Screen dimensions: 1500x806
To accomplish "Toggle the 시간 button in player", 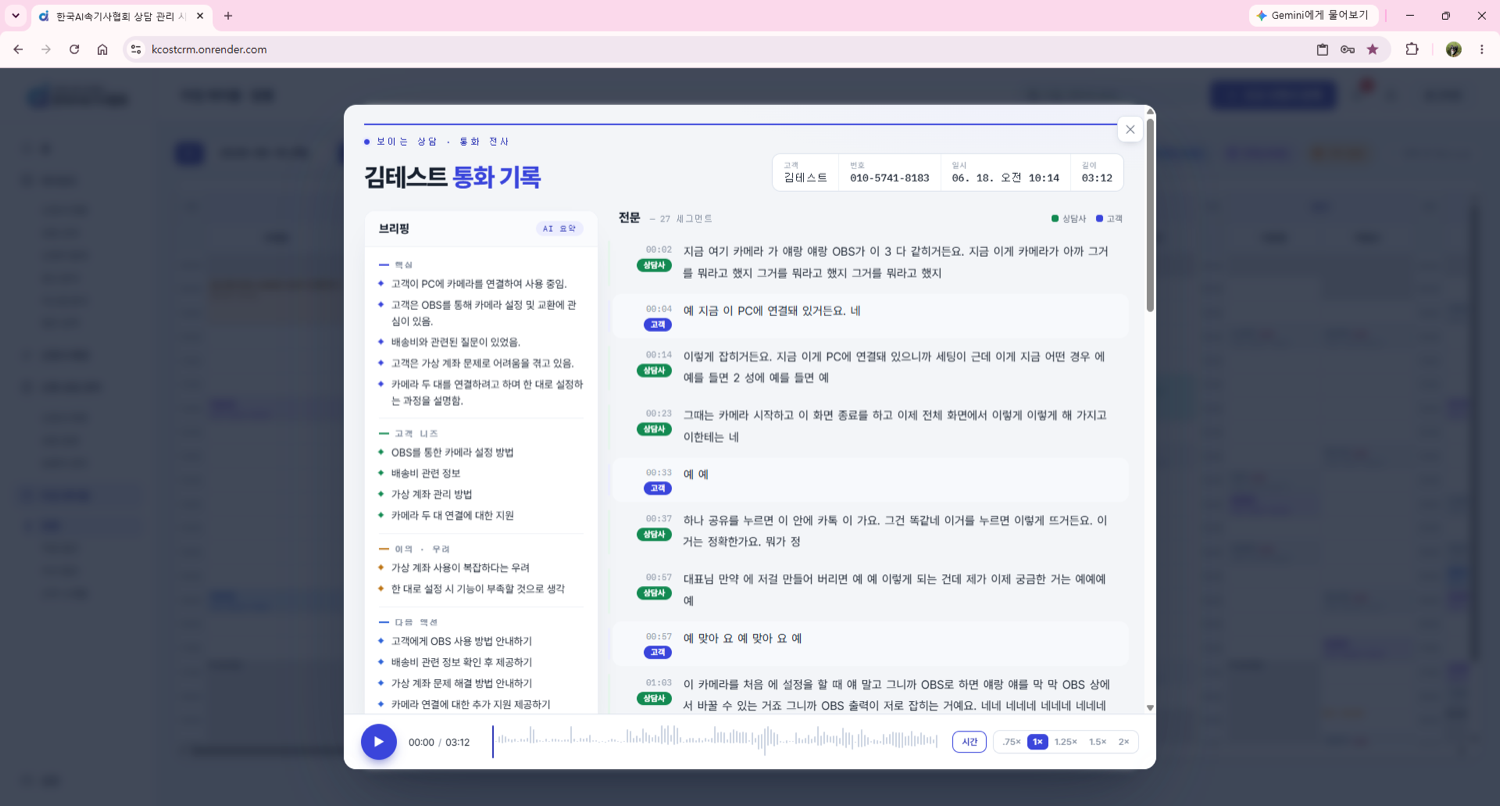I will click(x=970, y=742).
